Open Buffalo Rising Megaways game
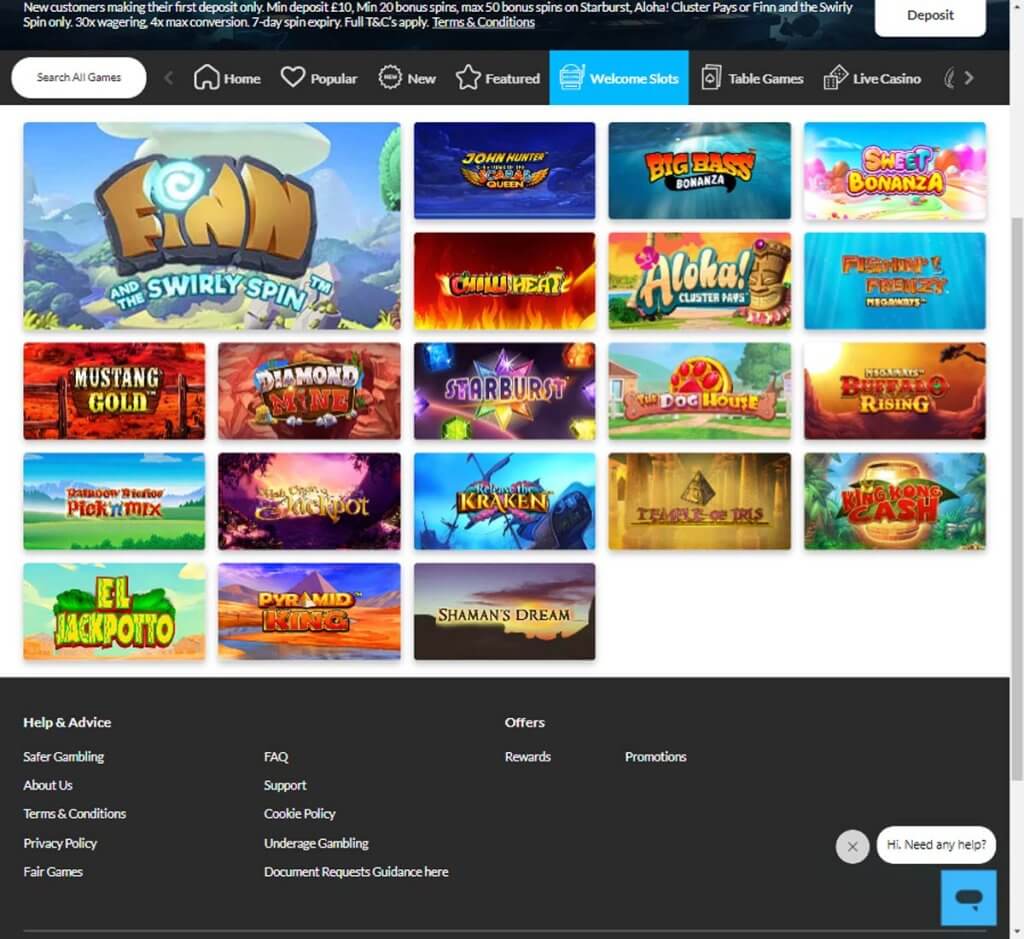The image size is (1024, 939). click(895, 391)
